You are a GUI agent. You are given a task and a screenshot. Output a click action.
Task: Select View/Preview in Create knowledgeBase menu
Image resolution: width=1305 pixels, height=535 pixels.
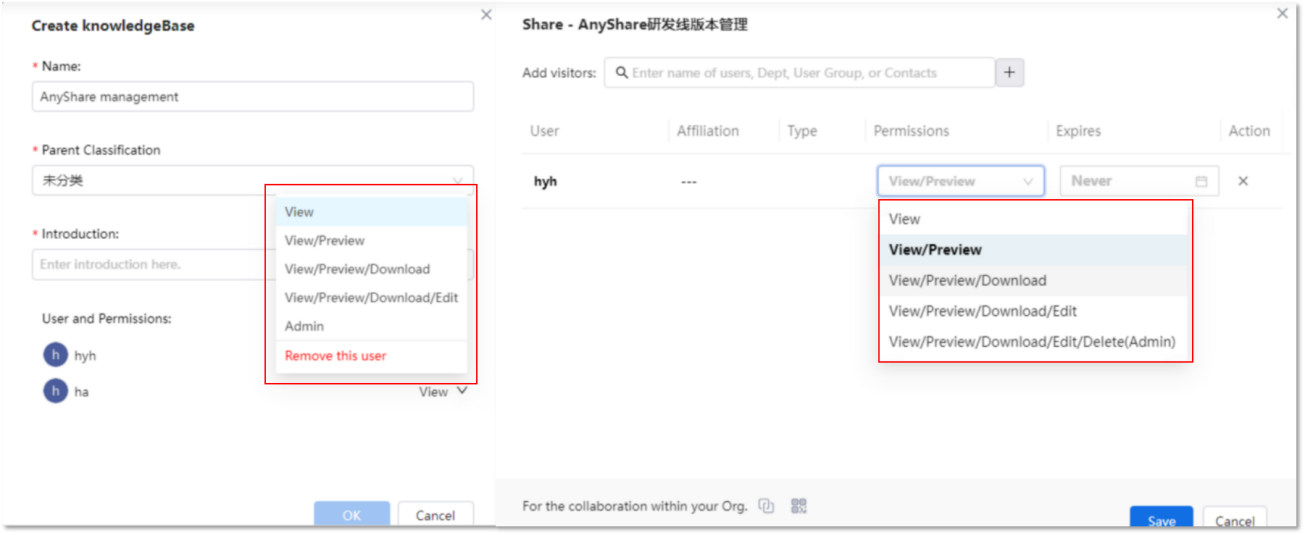[371, 240]
